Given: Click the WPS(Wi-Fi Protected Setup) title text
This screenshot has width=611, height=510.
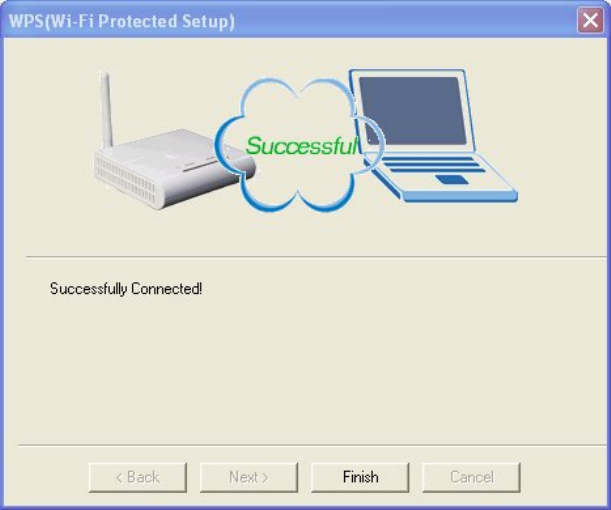Looking at the screenshot, I should click(122, 21).
